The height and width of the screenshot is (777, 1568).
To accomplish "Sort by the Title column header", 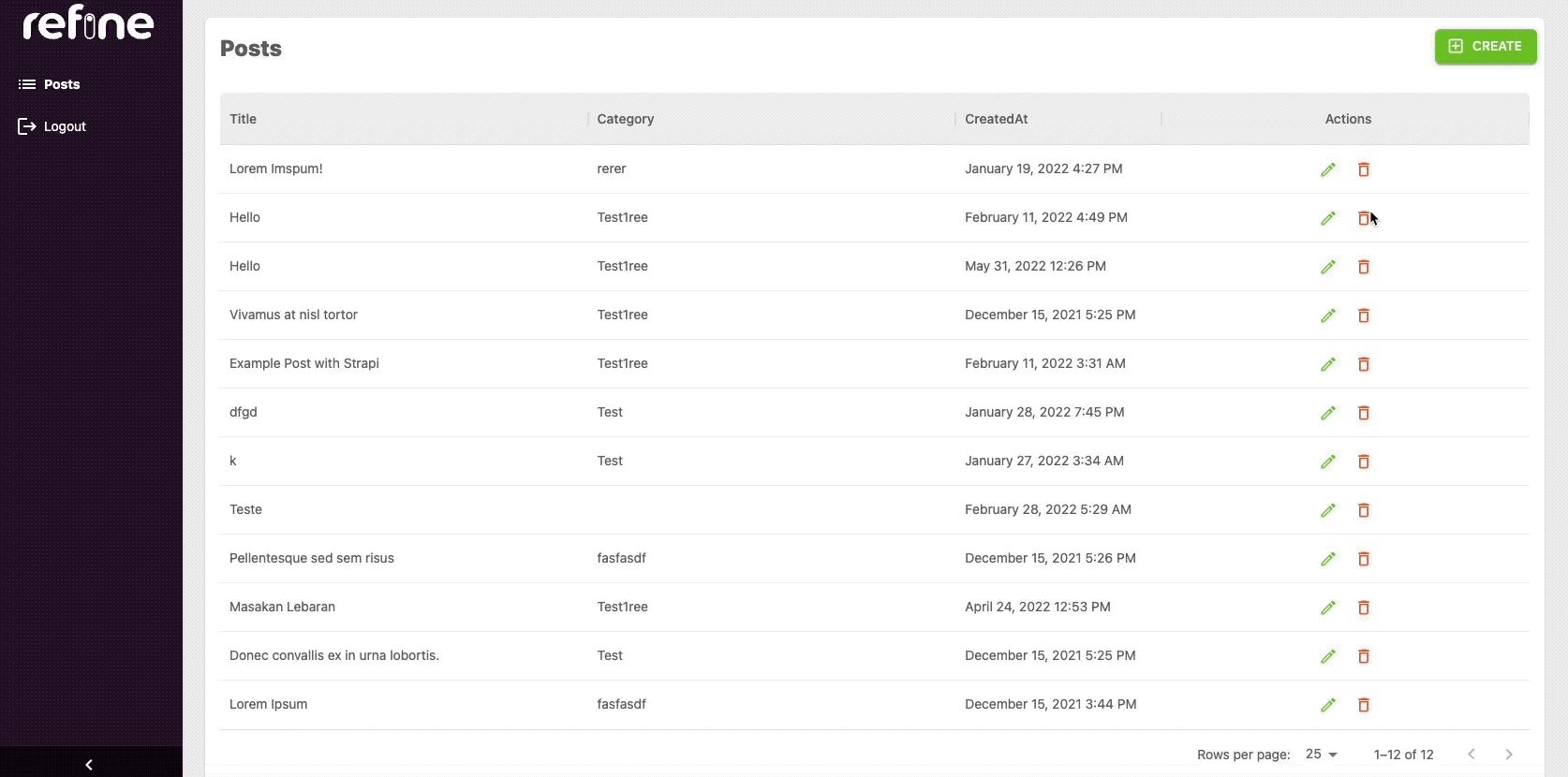I will click(244, 119).
